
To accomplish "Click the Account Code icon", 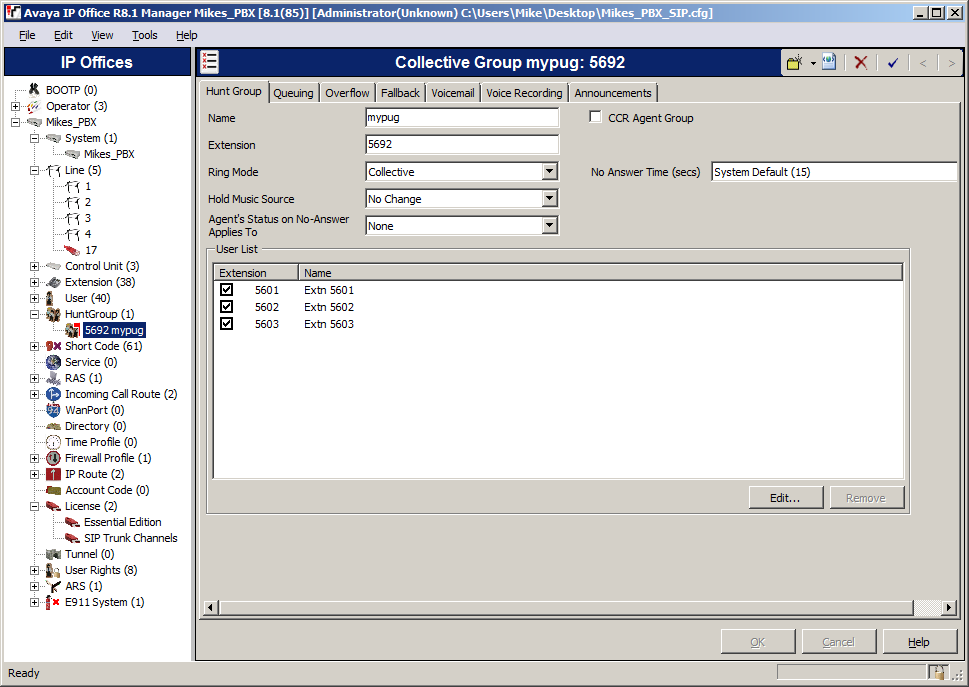I will point(53,490).
